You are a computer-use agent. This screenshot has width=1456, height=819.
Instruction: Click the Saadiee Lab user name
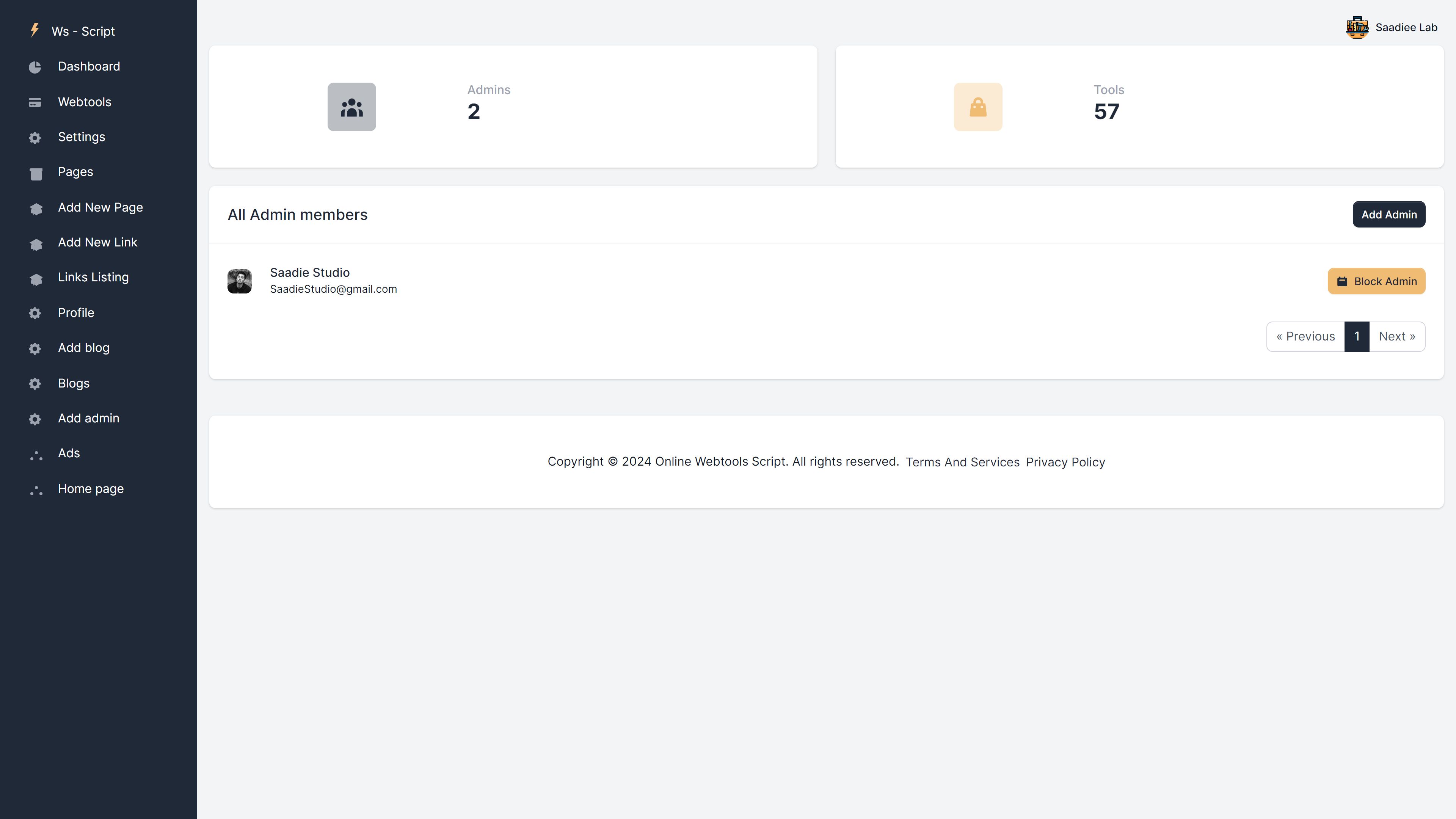pos(1406,27)
